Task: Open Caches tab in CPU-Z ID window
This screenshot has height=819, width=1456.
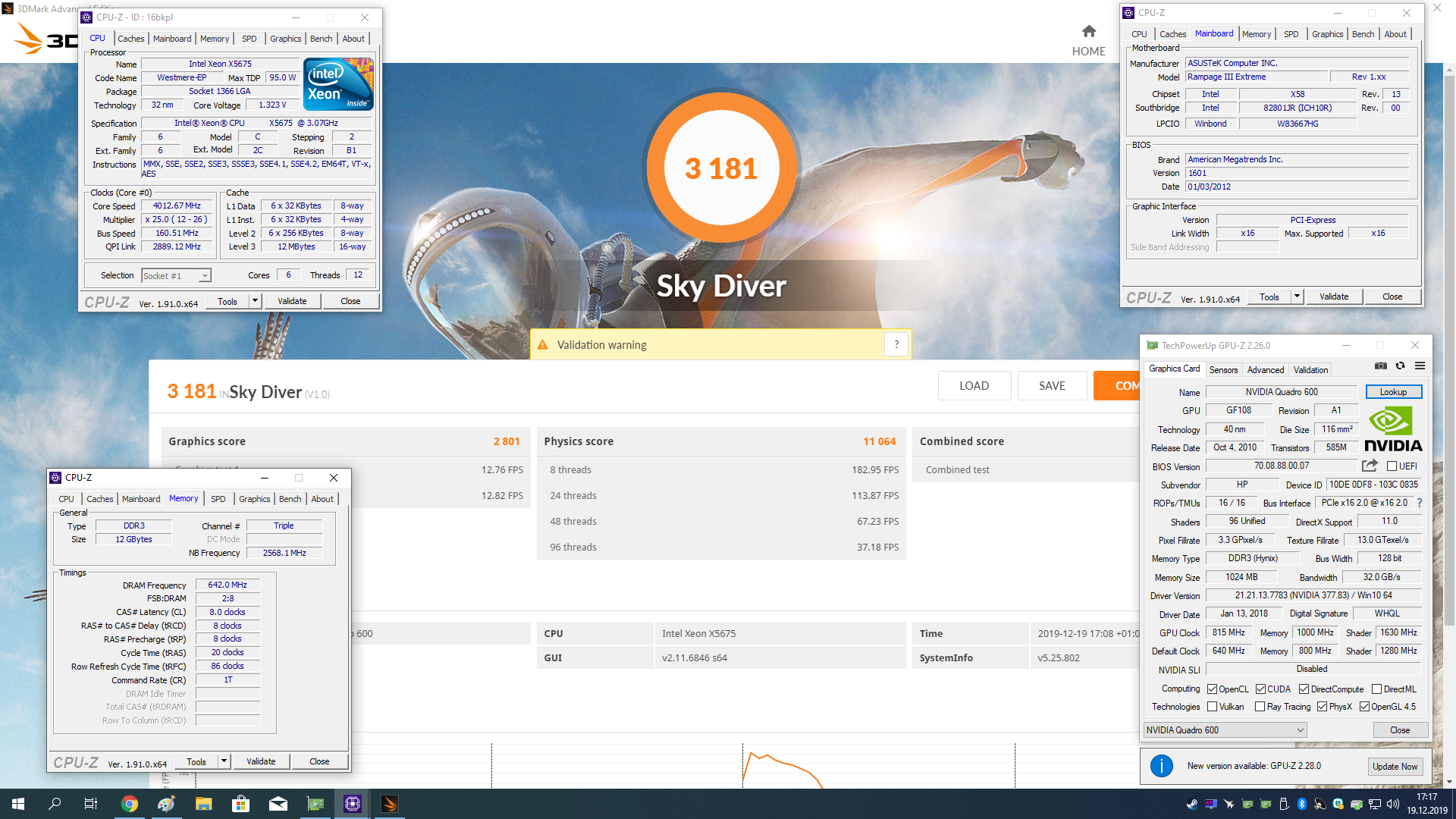Action: 130,39
